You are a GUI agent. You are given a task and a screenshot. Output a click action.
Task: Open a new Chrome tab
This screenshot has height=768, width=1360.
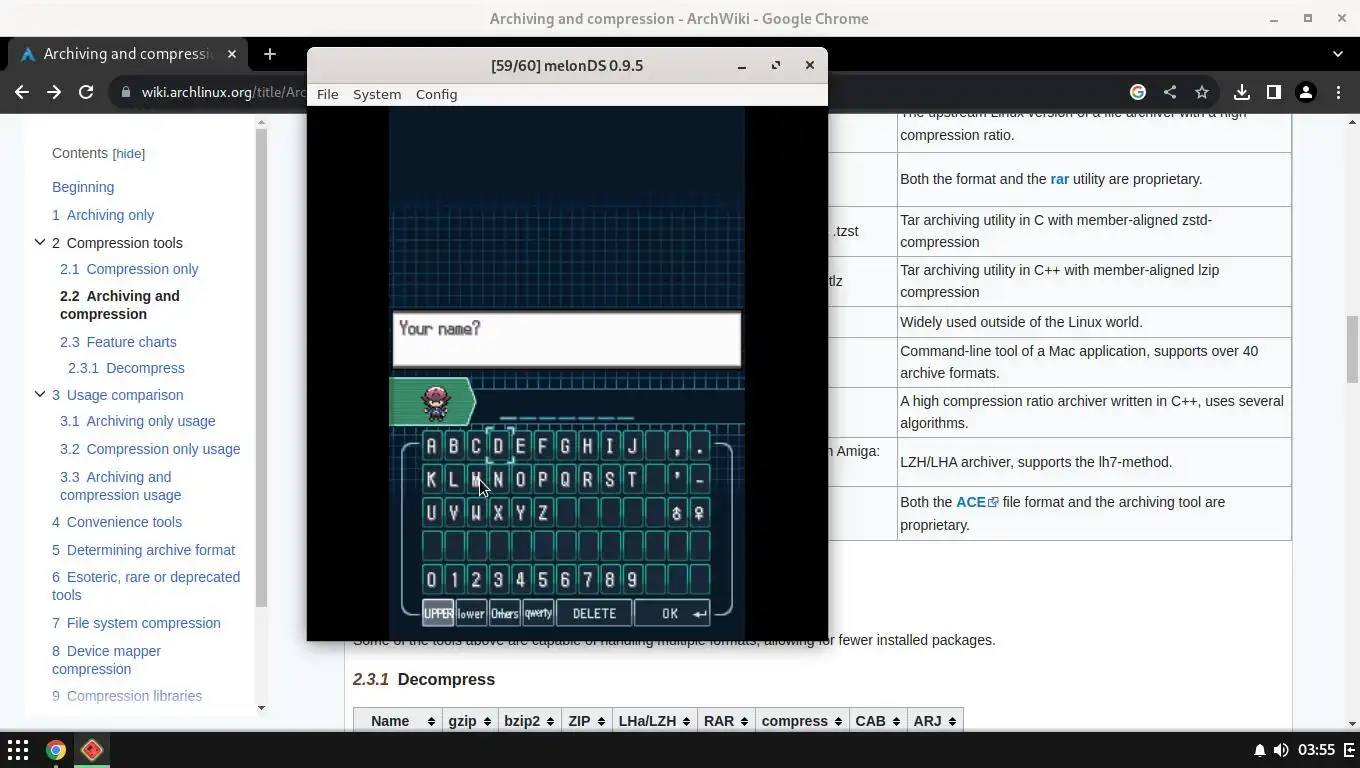269,54
